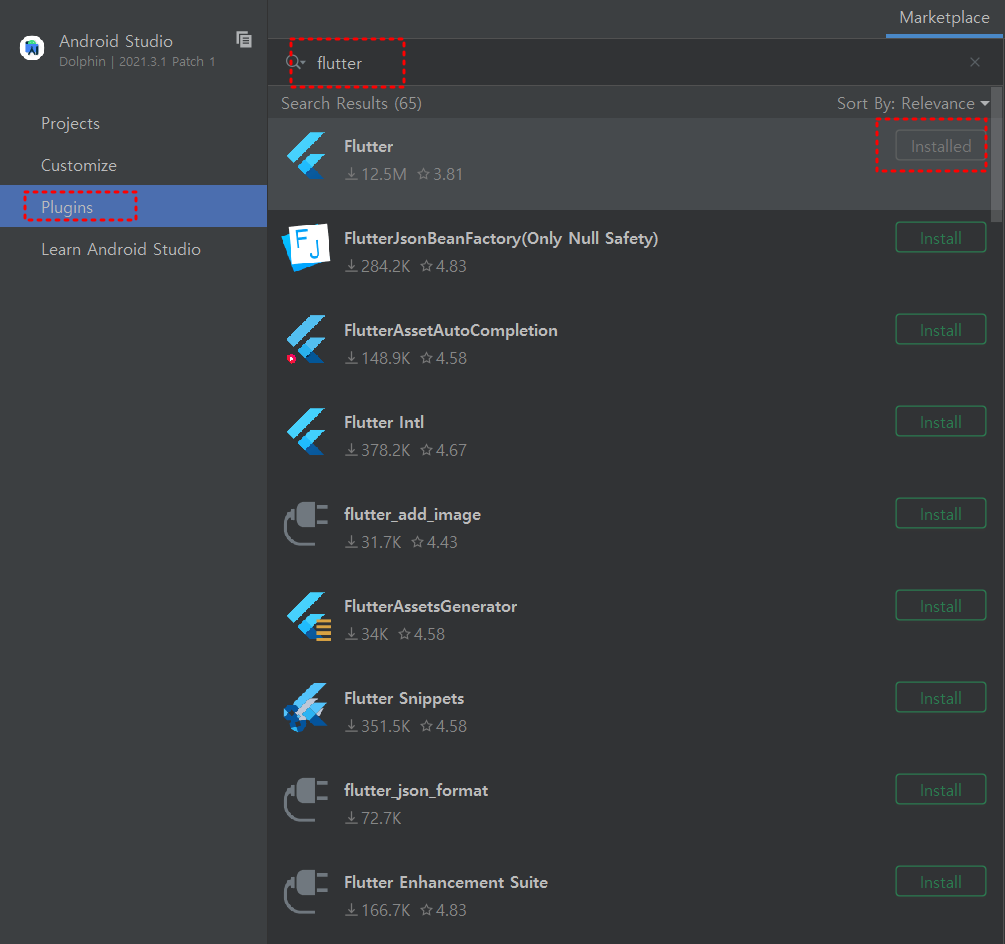Click the plugin list vertical scrollbar

tap(997, 155)
